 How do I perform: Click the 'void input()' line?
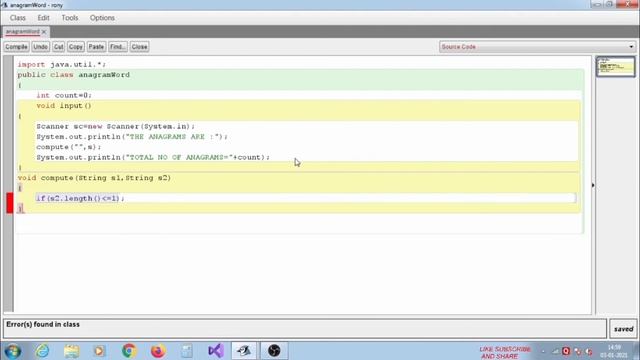tap(64, 106)
